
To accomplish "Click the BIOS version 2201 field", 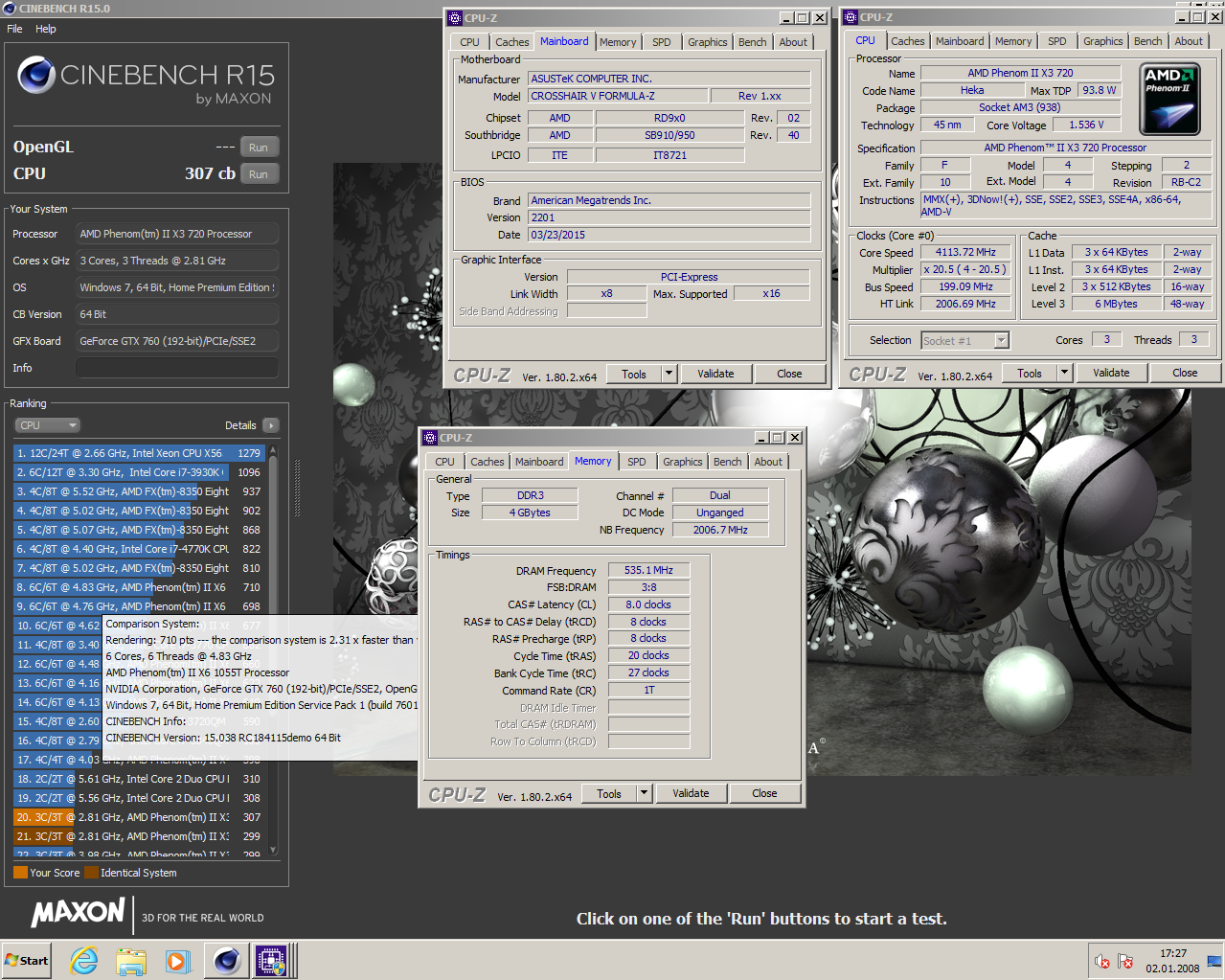I will pos(669,217).
